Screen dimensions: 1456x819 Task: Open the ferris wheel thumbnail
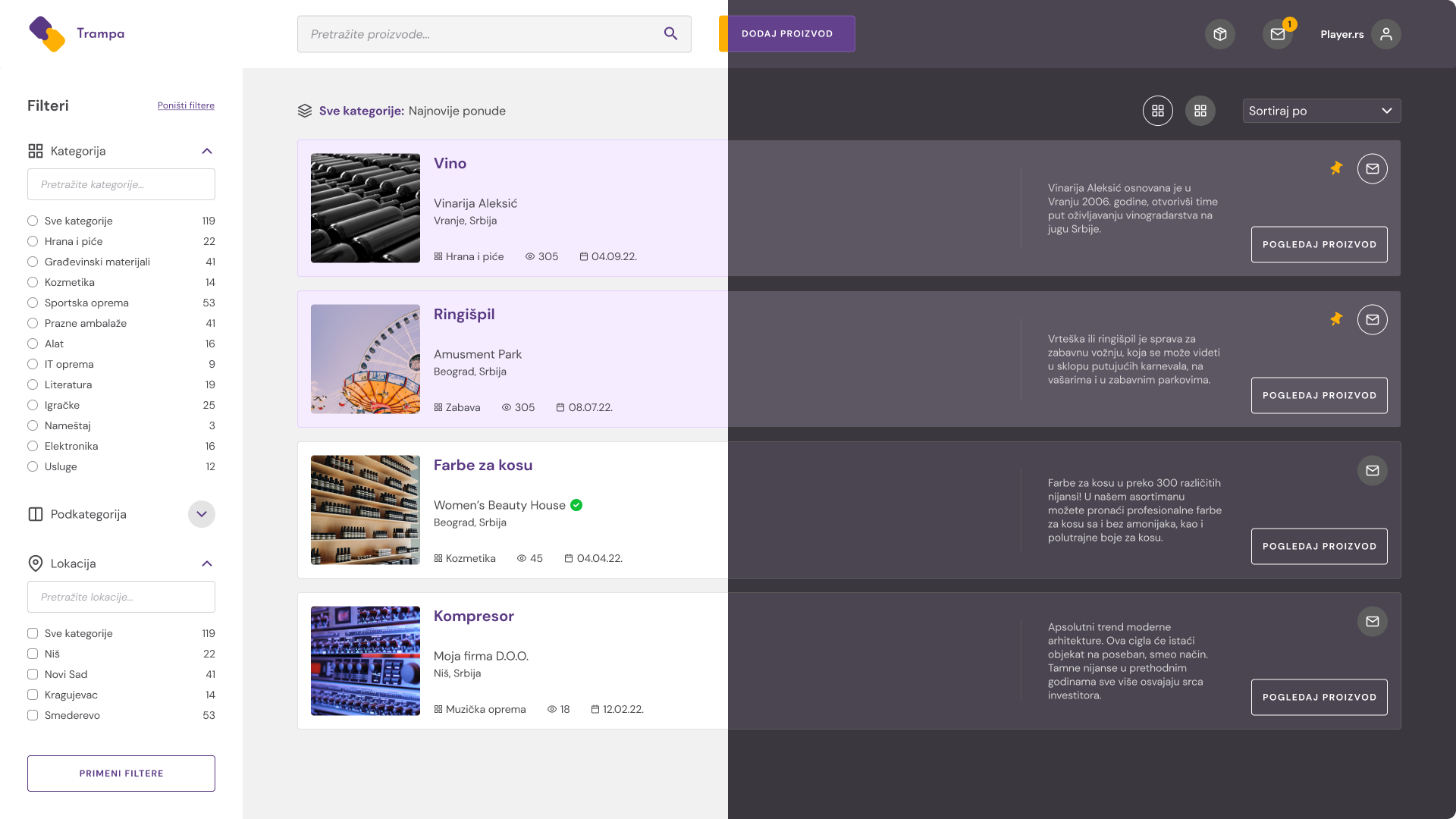[366, 359]
